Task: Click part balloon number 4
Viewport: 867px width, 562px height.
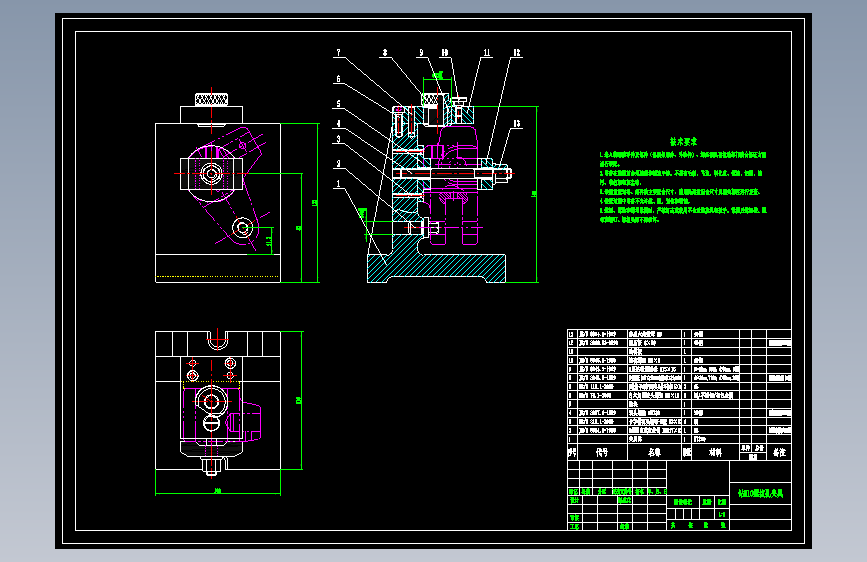Action: coord(338,124)
